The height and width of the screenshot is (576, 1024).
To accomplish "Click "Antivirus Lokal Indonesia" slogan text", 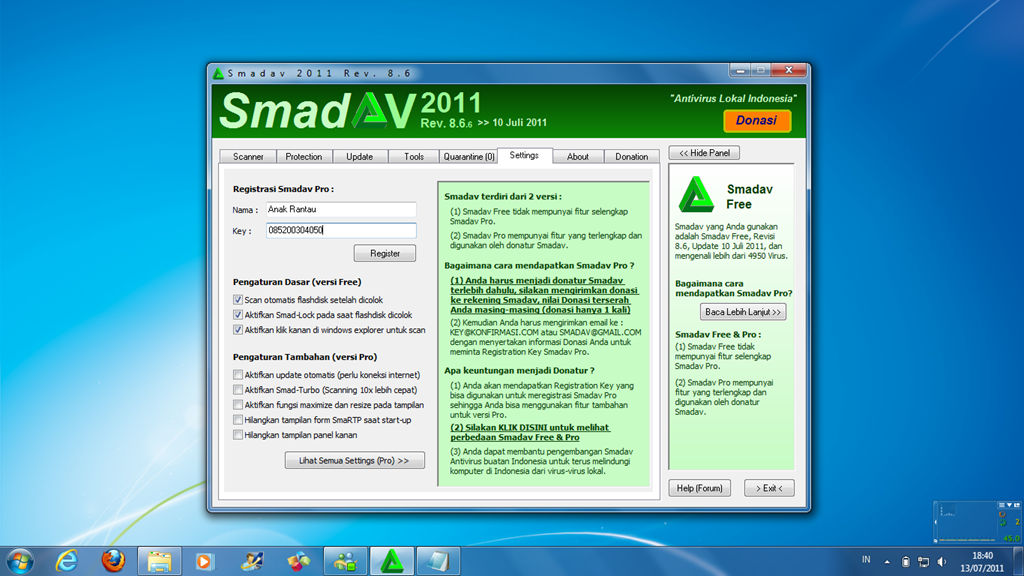I will tap(733, 99).
